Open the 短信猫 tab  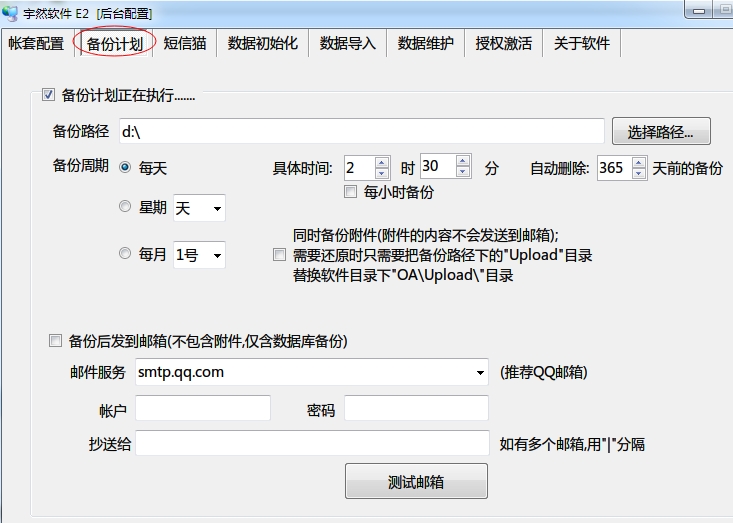tap(185, 43)
